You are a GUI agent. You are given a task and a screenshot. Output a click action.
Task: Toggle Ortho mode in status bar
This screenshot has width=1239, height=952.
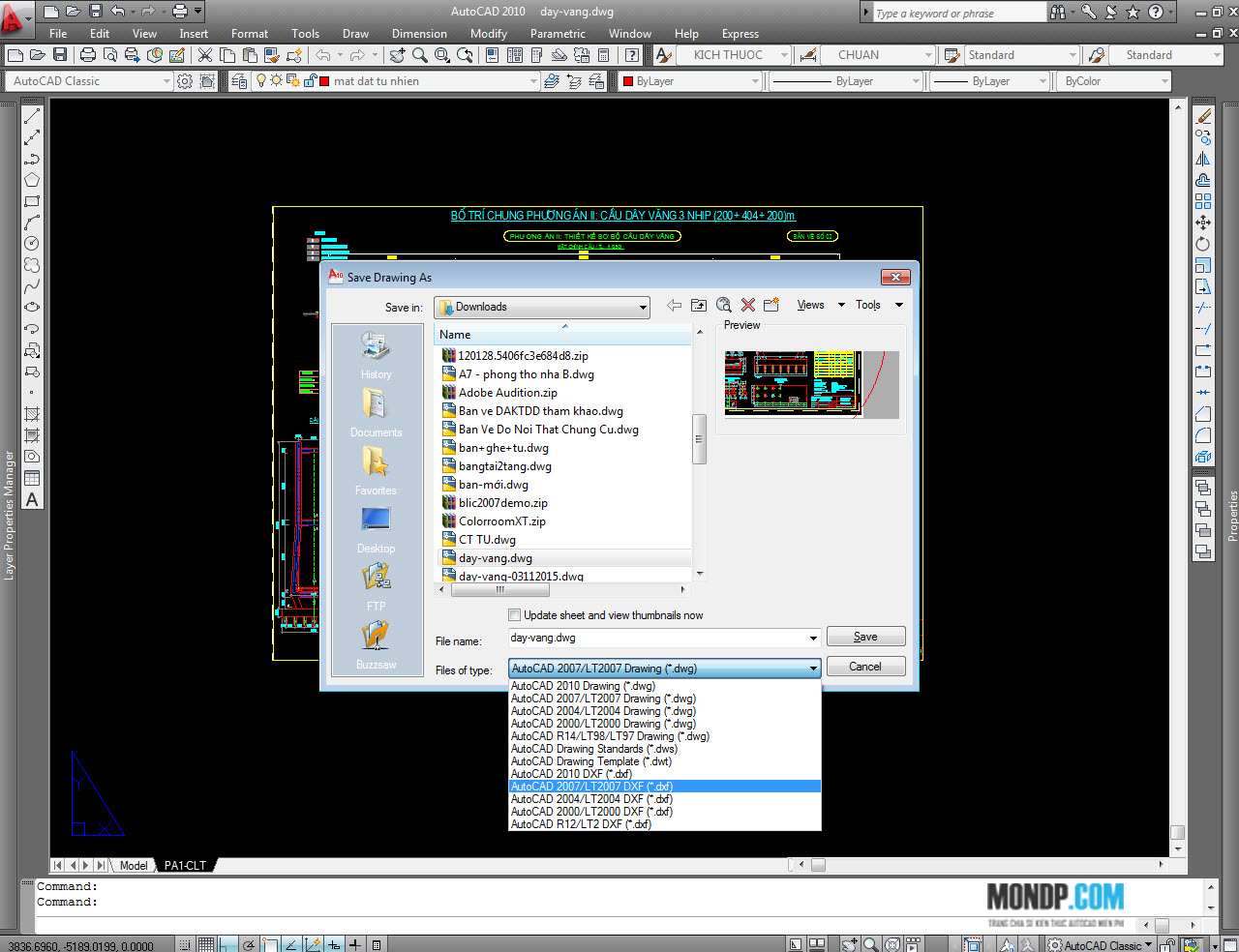pyautogui.click(x=227, y=944)
